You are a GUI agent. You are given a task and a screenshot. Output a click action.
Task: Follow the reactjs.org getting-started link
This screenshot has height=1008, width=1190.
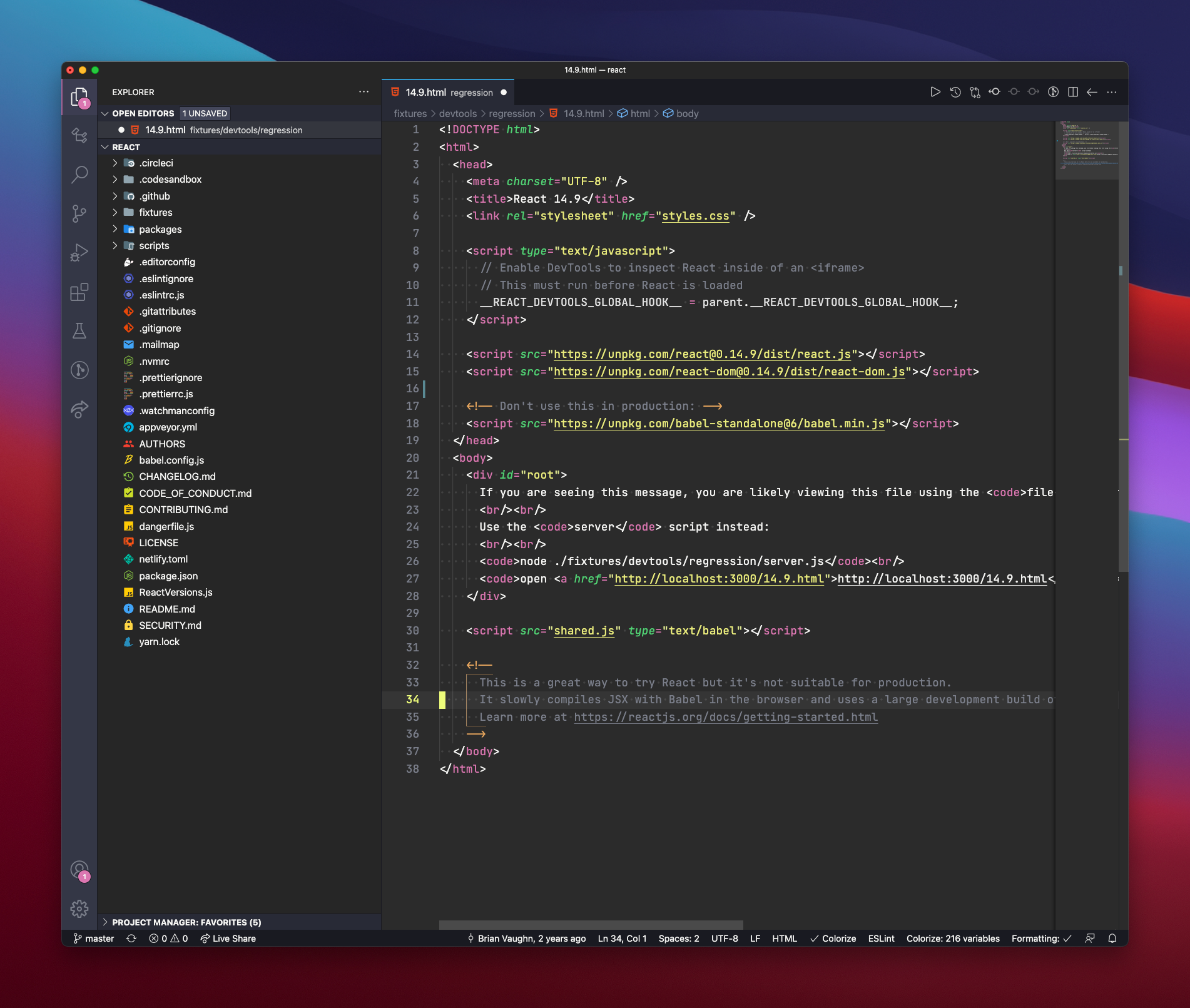pos(726,717)
